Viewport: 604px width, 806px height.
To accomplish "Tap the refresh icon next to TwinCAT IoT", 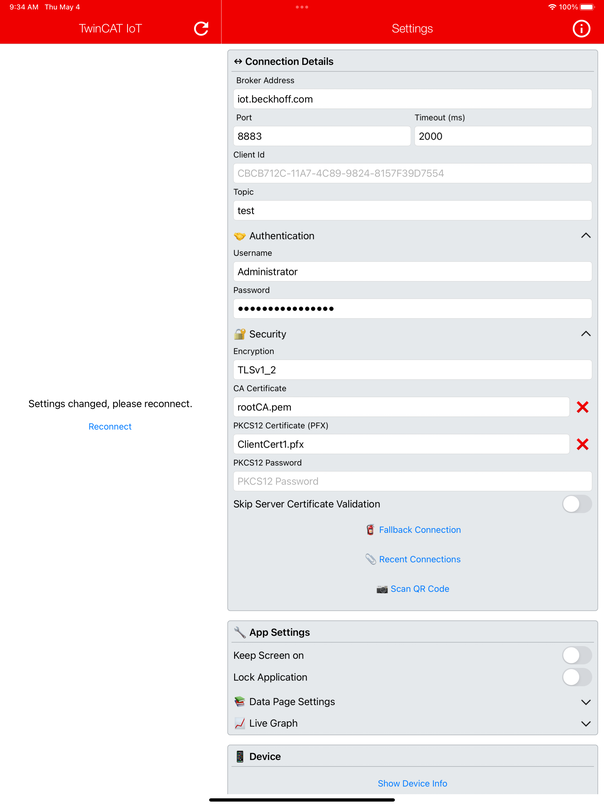I will click(x=201, y=29).
